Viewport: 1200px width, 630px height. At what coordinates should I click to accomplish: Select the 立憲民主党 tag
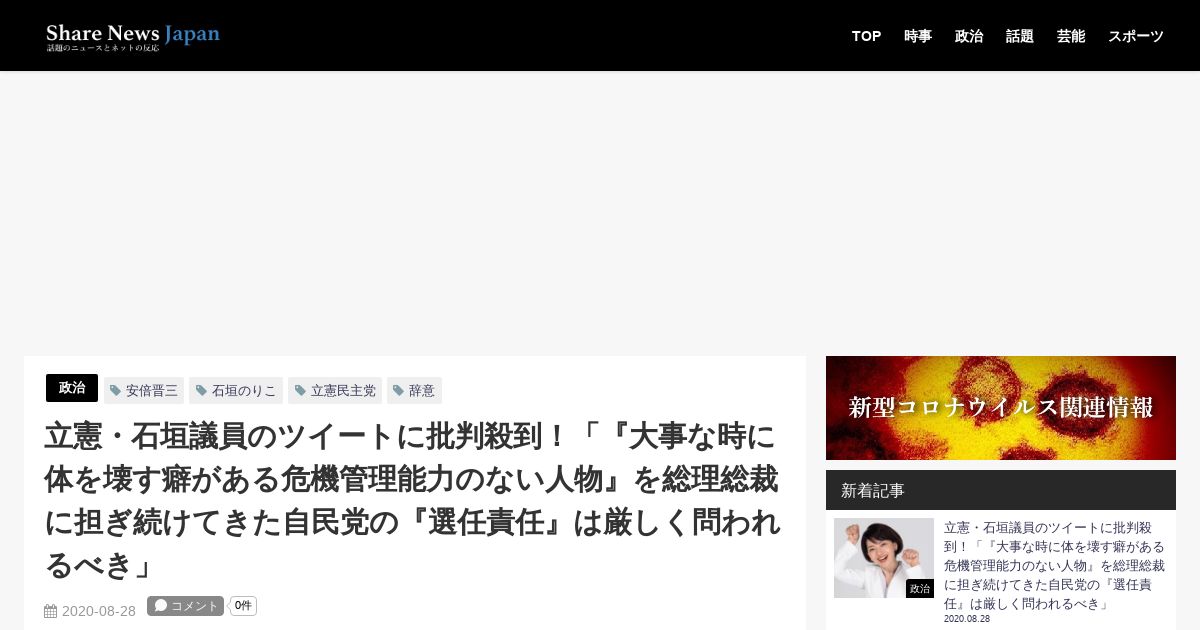(x=335, y=390)
